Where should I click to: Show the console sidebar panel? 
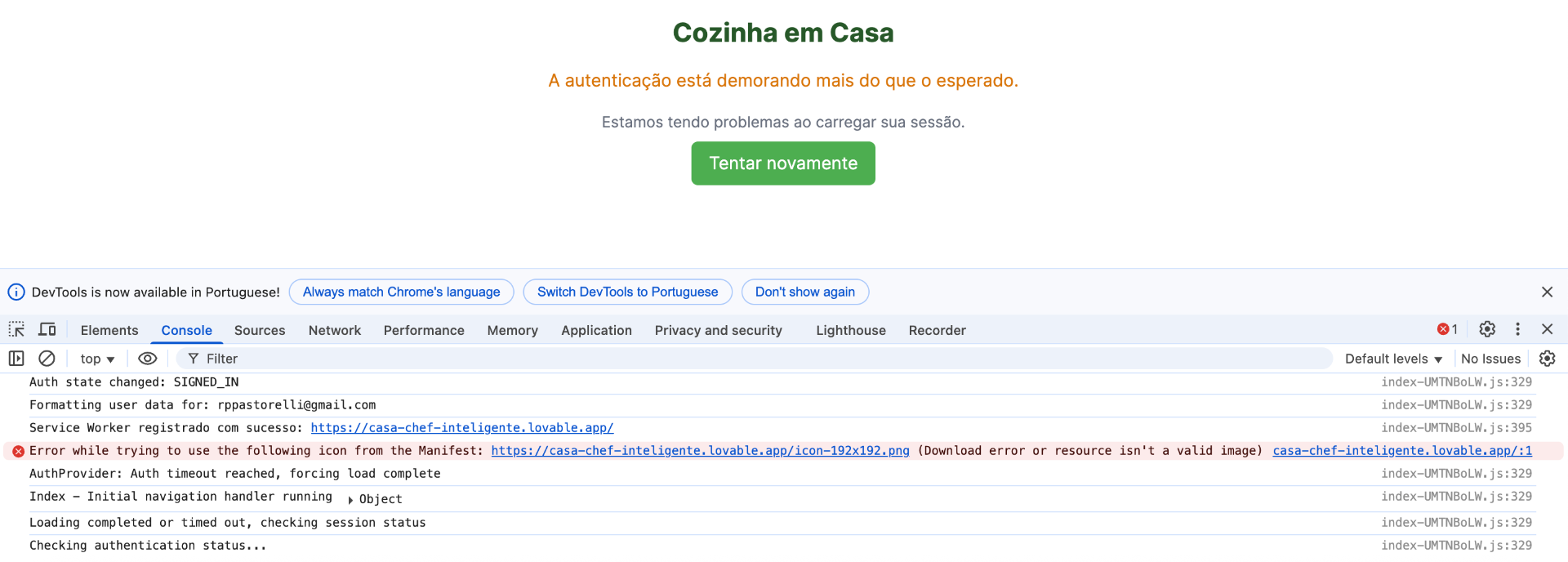16,359
